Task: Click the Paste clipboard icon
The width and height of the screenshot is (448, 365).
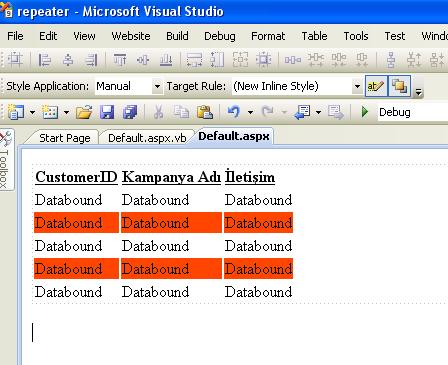Action: [x=205, y=112]
